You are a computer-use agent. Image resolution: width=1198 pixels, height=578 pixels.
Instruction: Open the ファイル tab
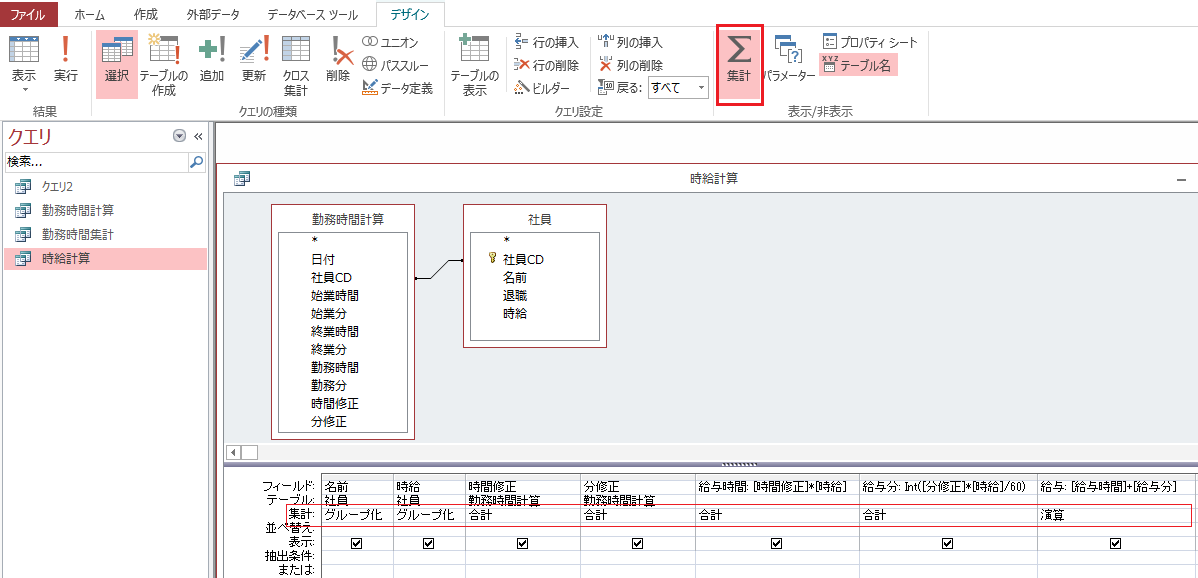[29, 14]
